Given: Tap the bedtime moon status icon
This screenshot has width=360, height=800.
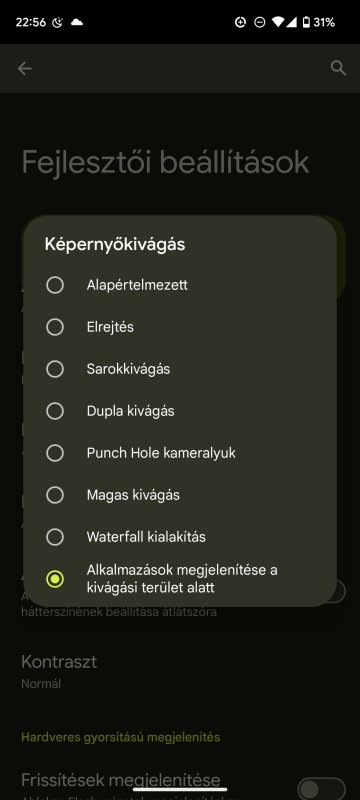Looking at the screenshot, I should point(58,22).
